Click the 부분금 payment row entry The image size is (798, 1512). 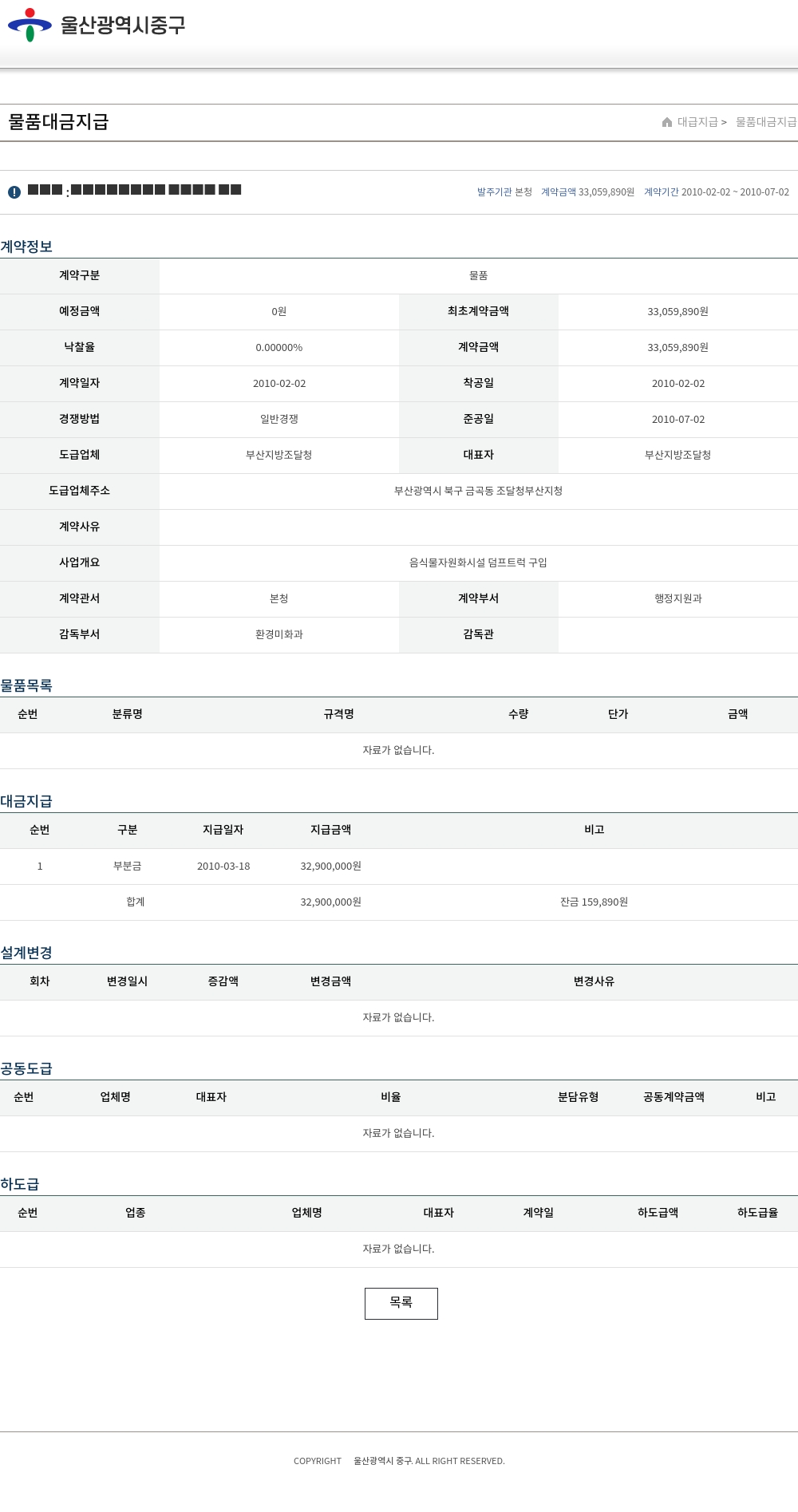click(x=128, y=866)
